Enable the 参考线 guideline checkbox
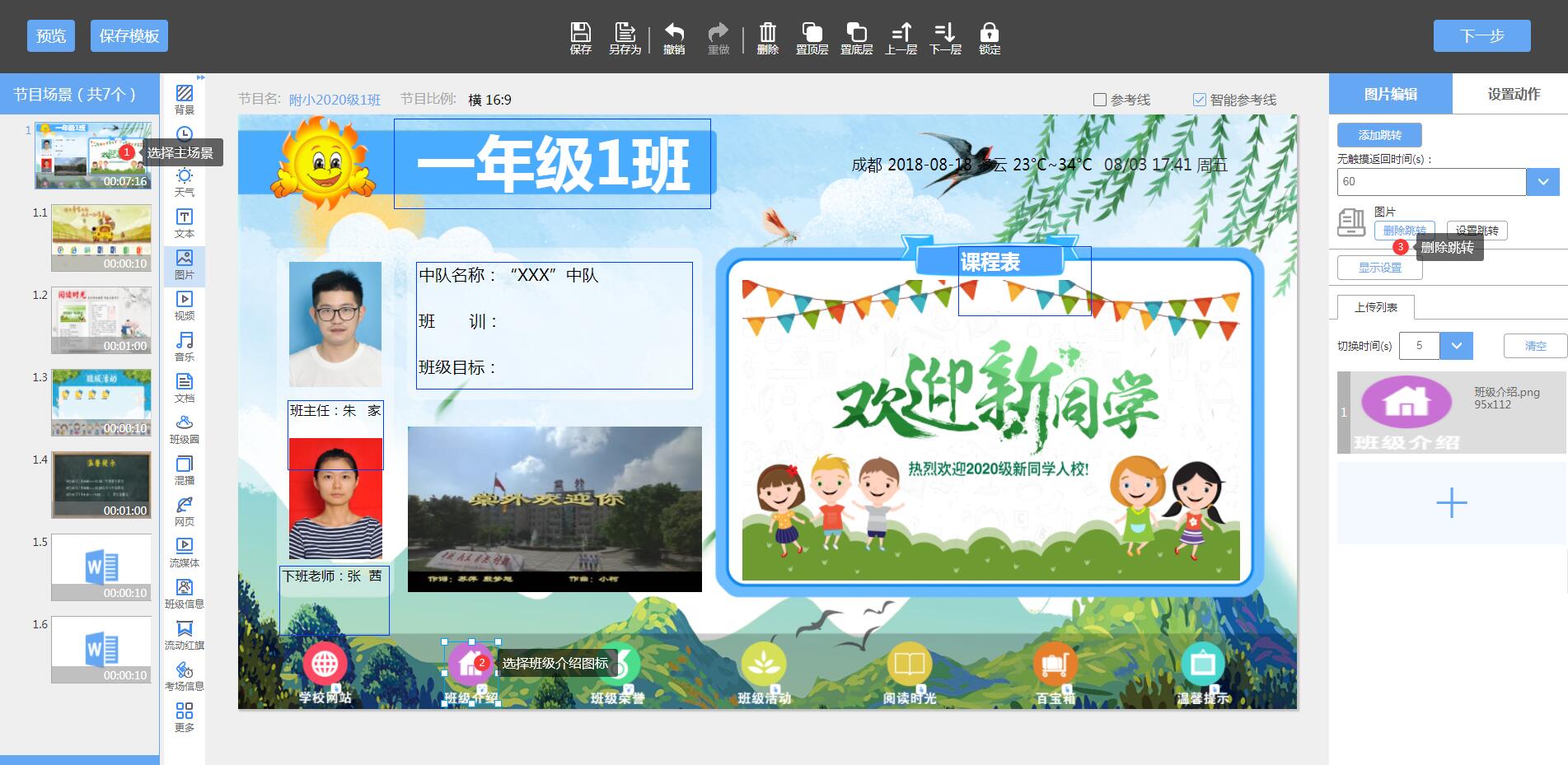The height and width of the screenshot is (765, 1568). [1100, 100]
